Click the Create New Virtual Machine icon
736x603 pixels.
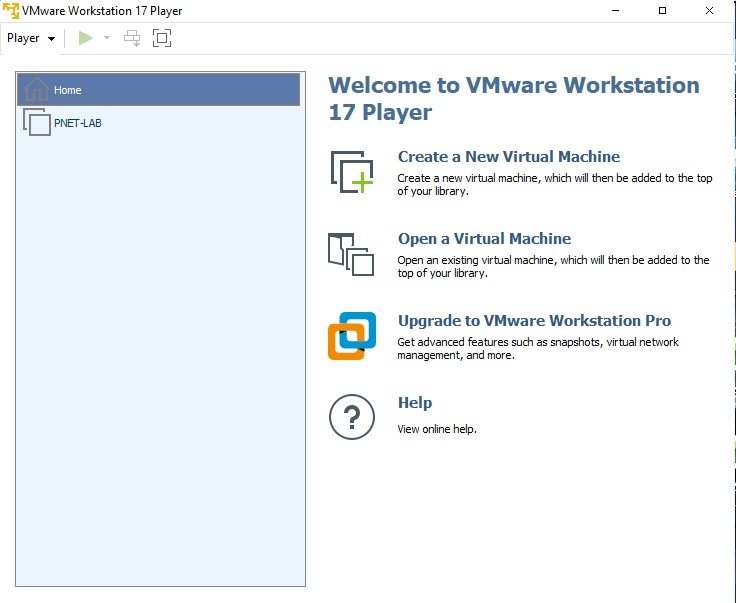pyautogui.click(x=351, y=173)
